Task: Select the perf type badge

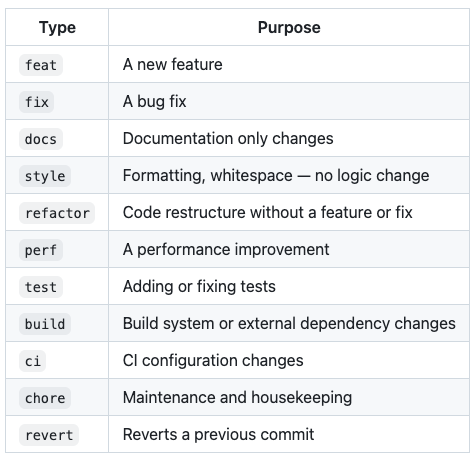Action: (x=41, y=250)
